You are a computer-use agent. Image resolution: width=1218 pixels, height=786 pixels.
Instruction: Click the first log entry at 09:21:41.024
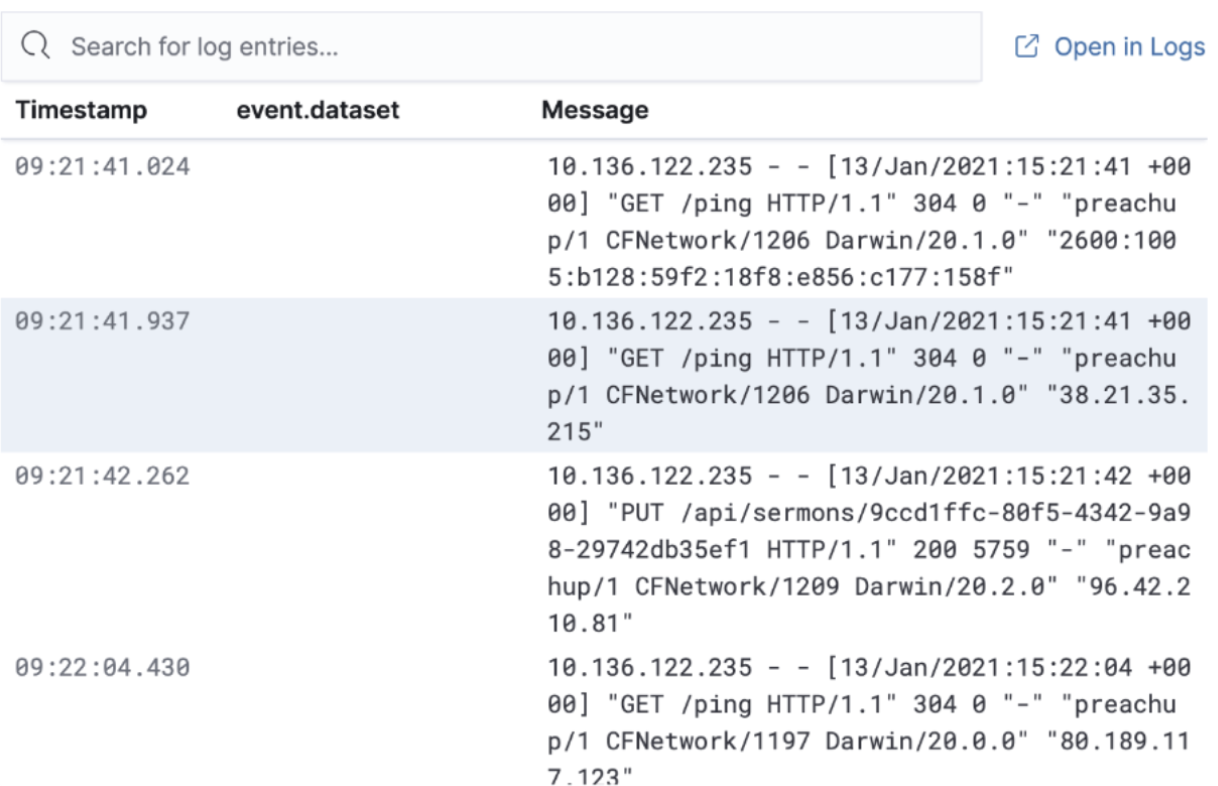pyautogui.click(x=600, y=222)
